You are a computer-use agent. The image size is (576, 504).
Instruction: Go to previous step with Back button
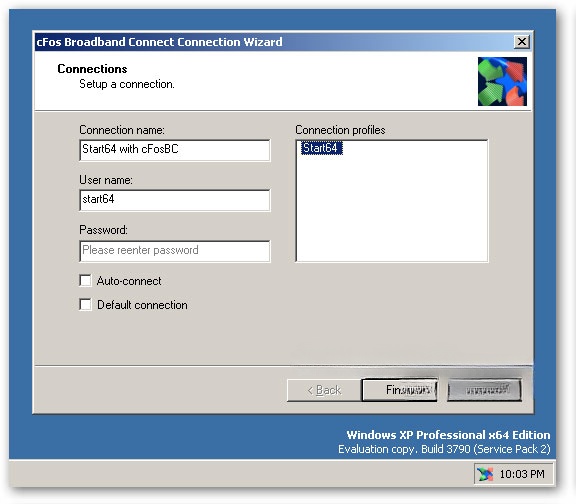(324, 390)
